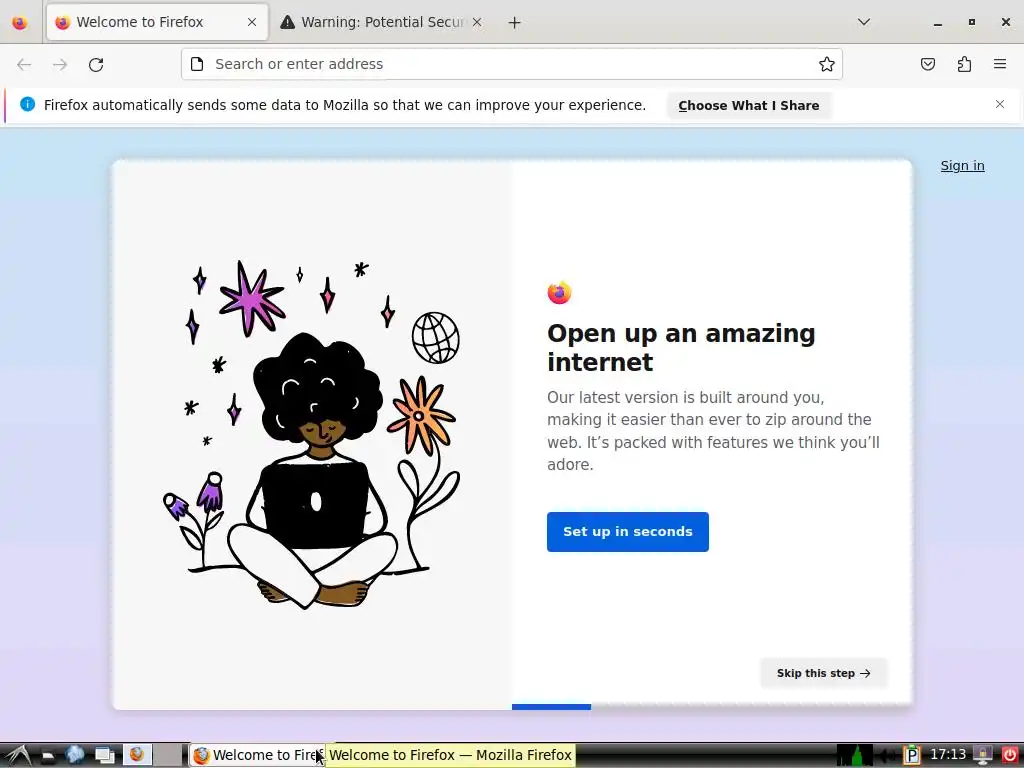The height and width of the screenshot is (768, 1024).
Task: Click the Sign in link
Action: [x=962, y=166]
